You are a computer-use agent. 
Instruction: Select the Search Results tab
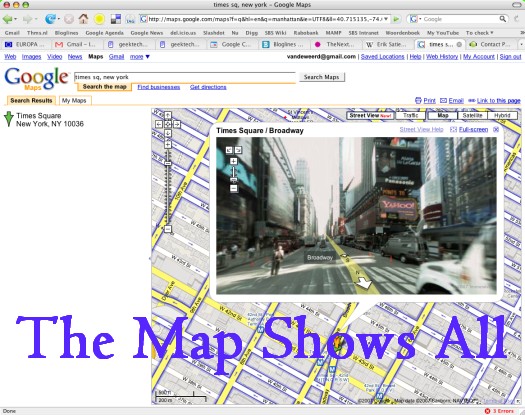31,100
